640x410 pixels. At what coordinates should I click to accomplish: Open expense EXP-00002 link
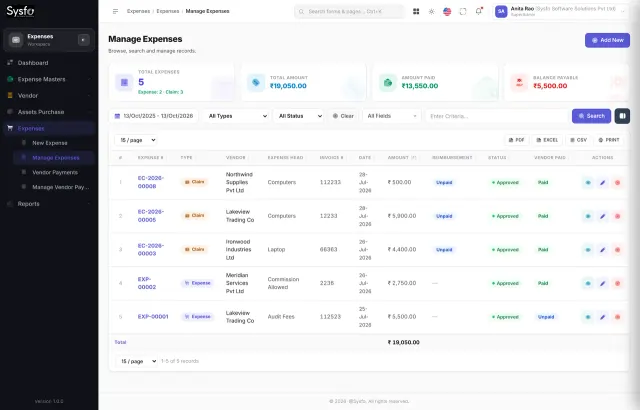point(147,283)
